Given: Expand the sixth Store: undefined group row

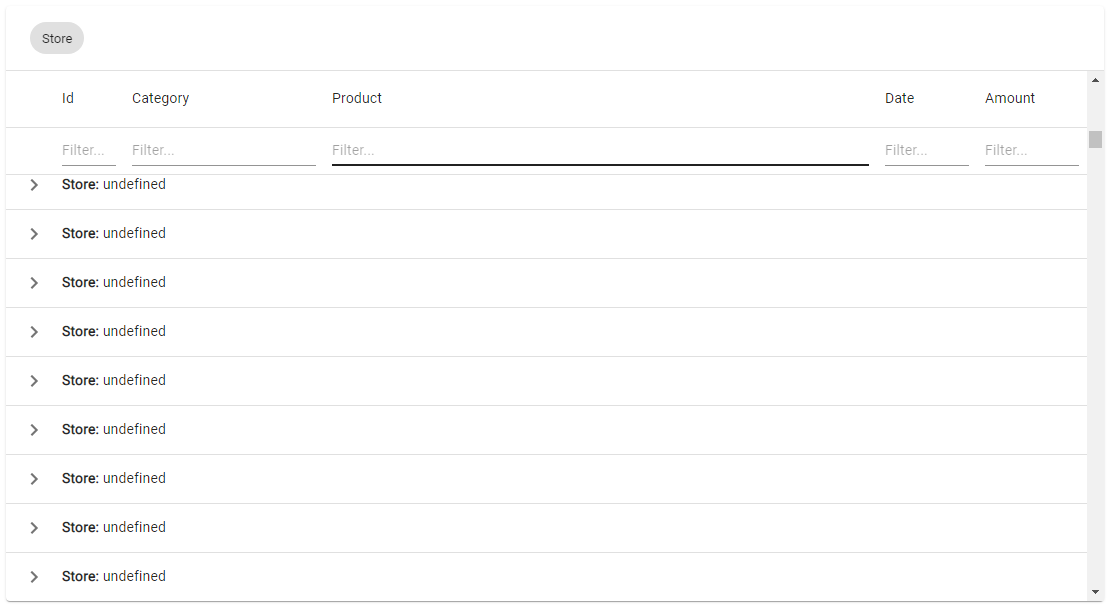Looking at the screenshot, I should click(x=33, y=429).
